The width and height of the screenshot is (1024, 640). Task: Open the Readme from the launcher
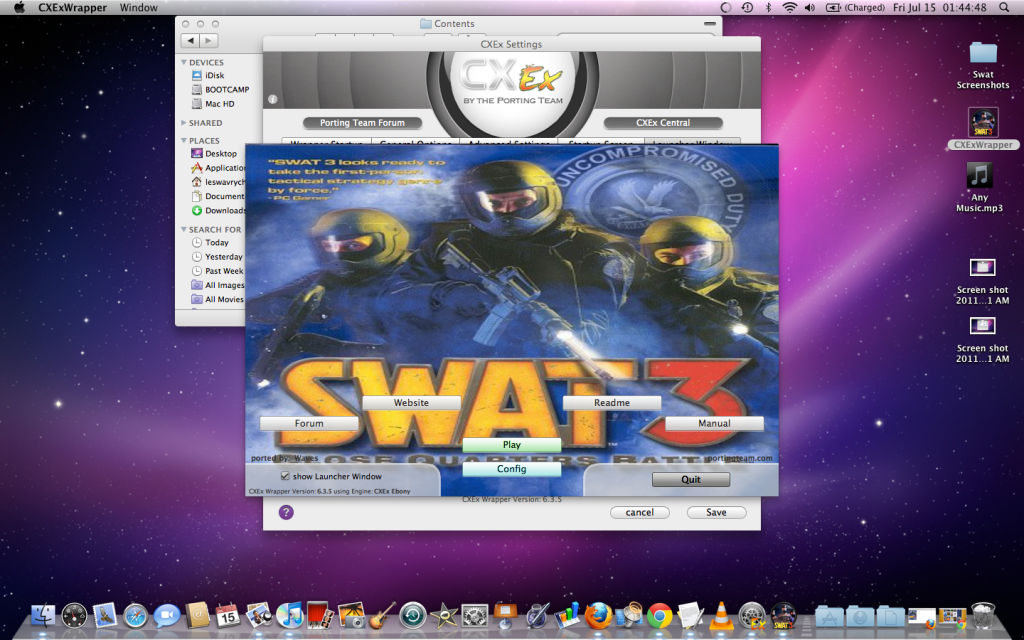click(x=612, y=403)
